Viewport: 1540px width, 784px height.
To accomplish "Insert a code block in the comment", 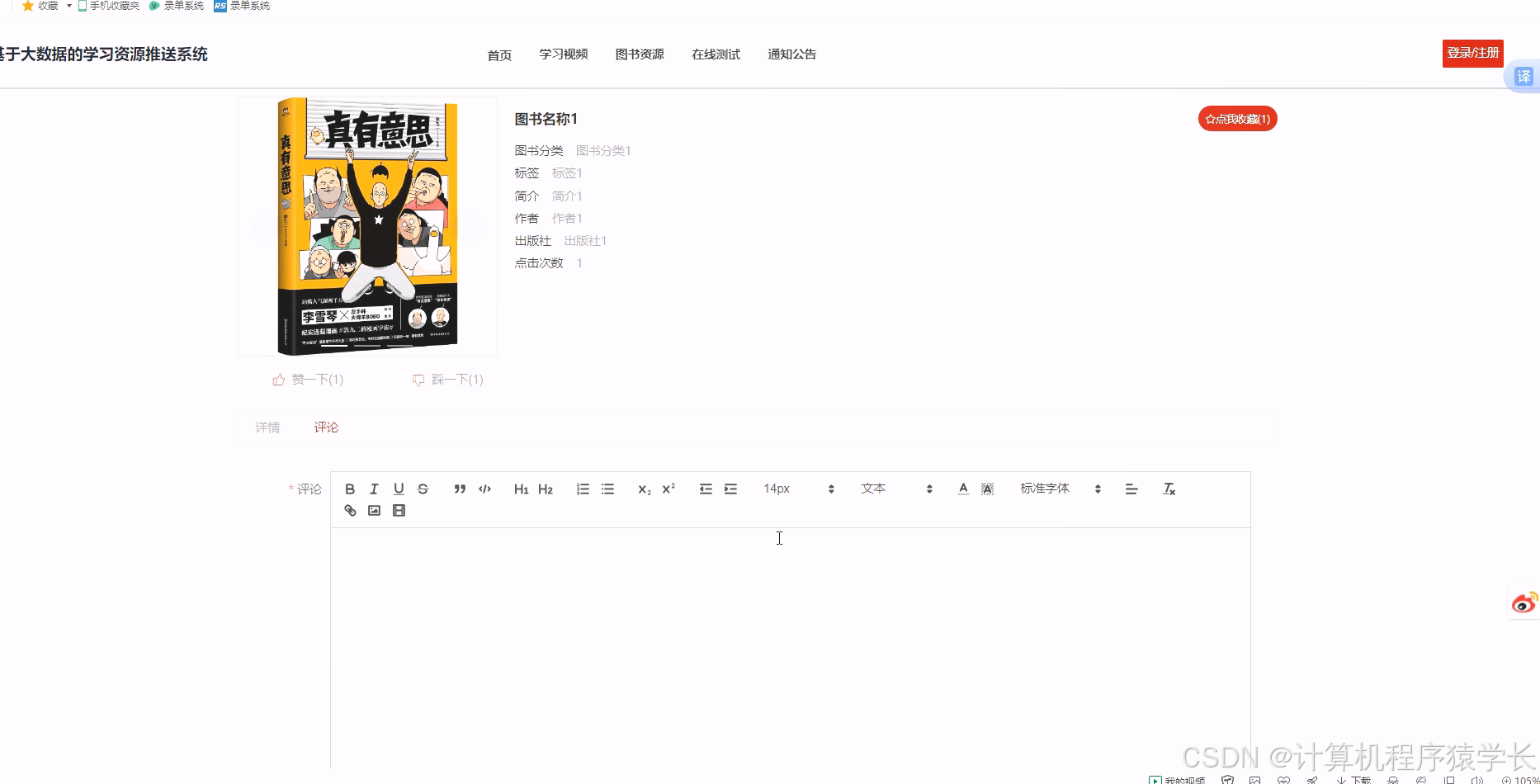I will (484, 489).
